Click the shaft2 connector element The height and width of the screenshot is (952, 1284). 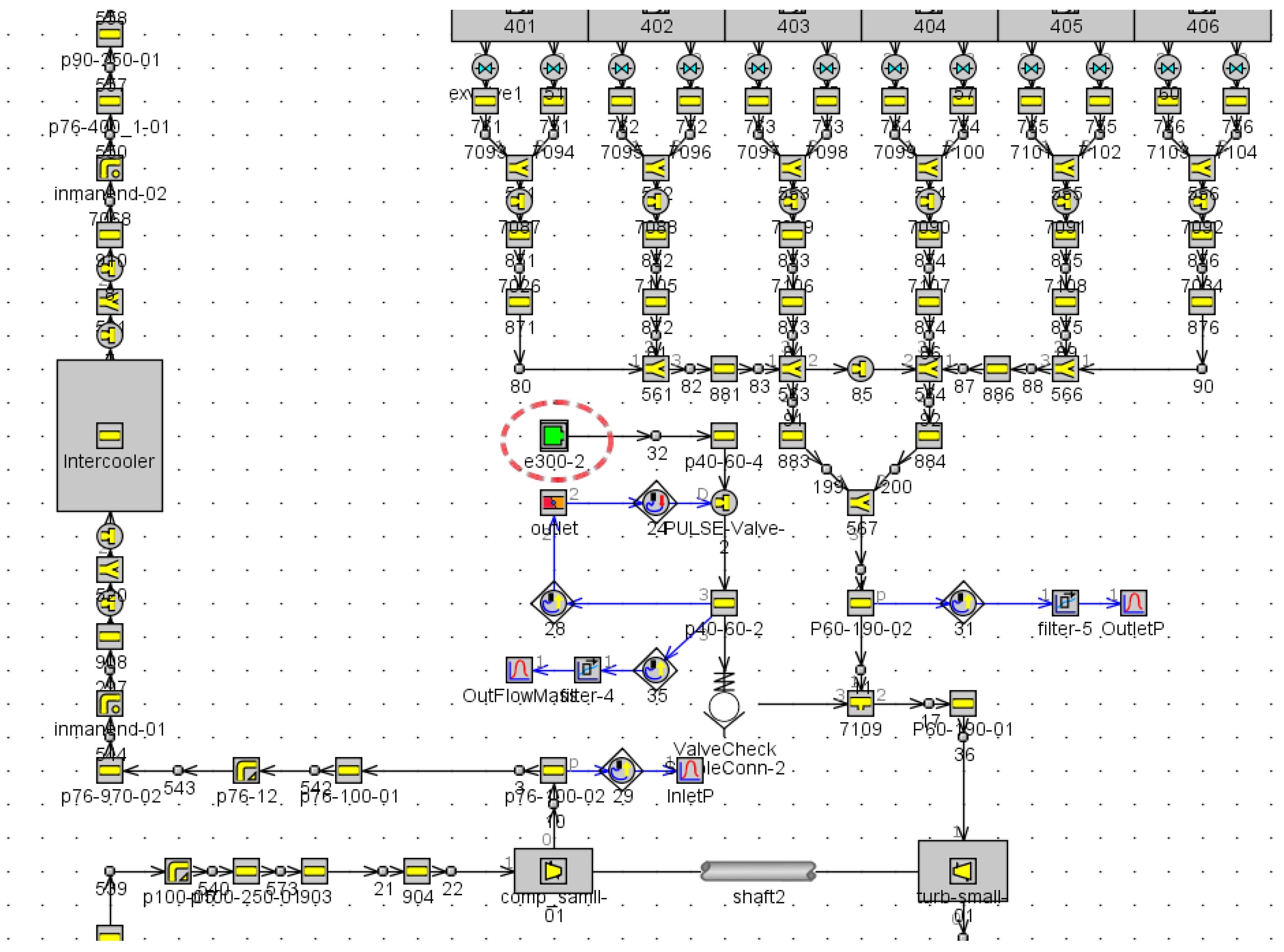point(758,872)
